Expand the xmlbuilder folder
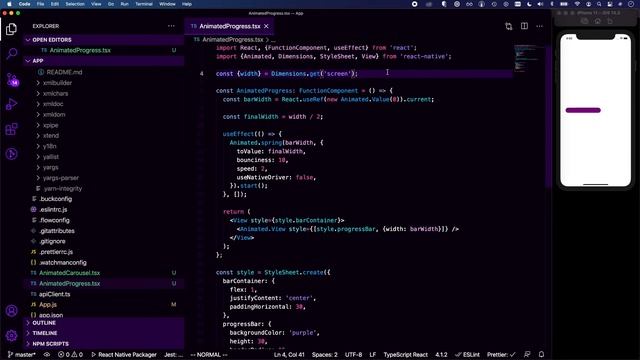This screenshot has height=360, width=640. (x=57, y=83)
